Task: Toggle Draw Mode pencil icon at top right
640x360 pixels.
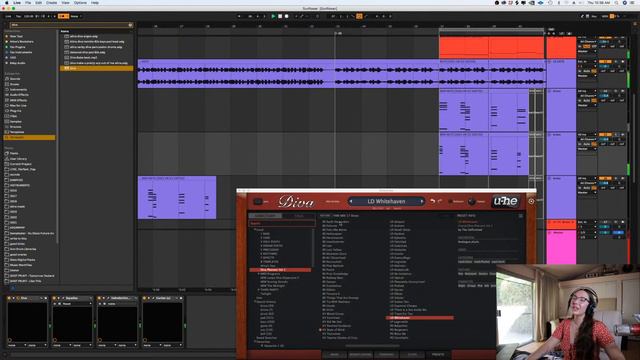Action: 582,16
